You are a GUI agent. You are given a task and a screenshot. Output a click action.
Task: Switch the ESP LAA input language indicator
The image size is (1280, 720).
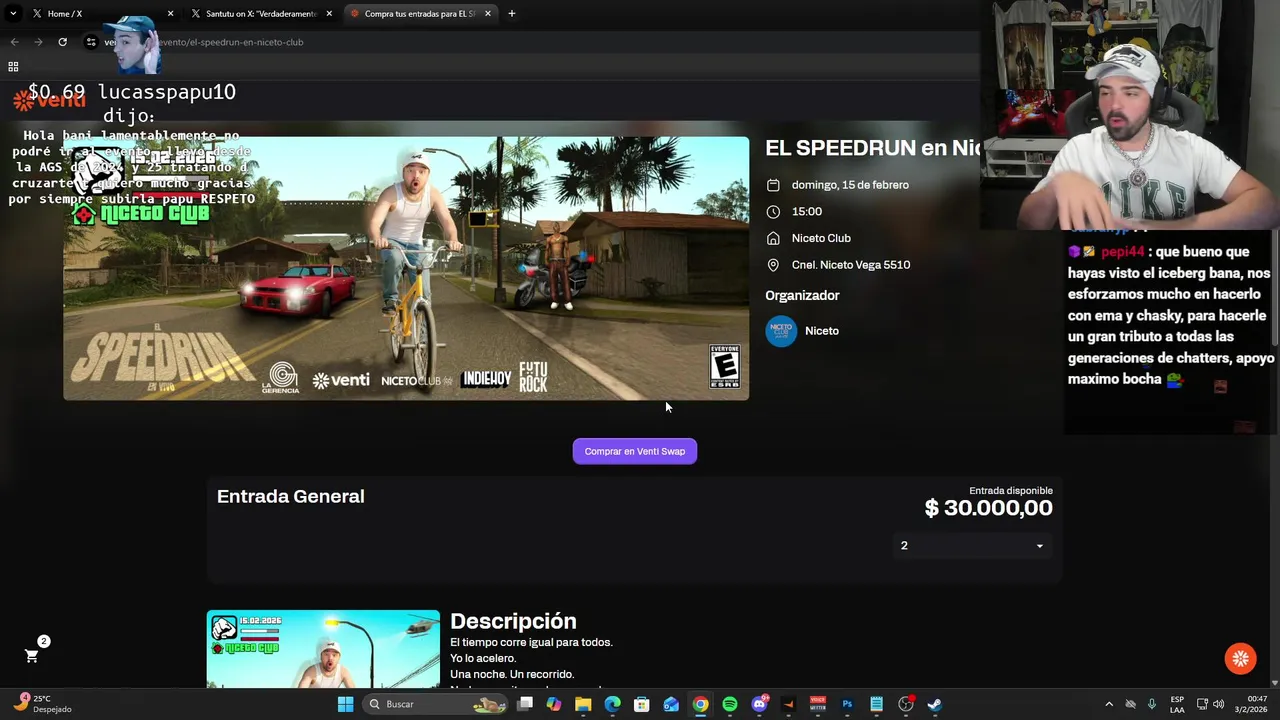coord(1177,704)
